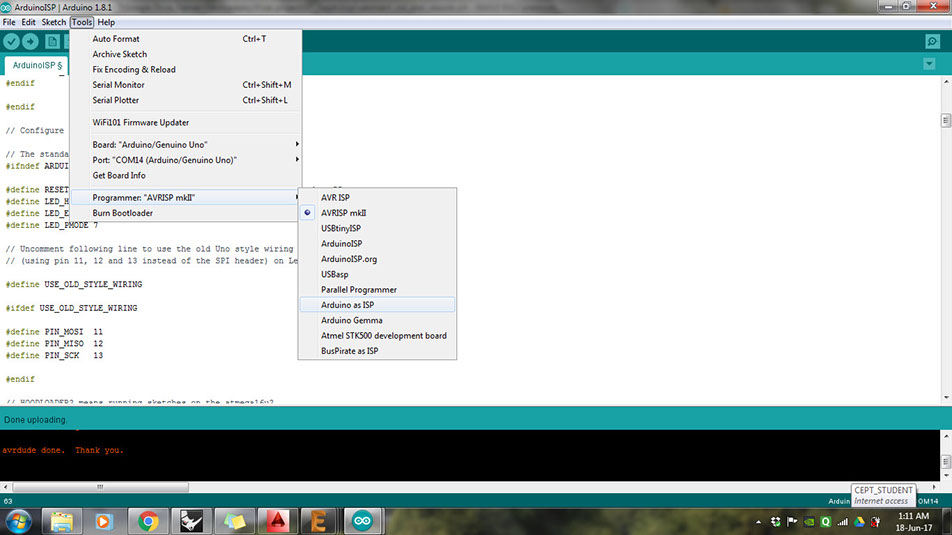Click Get Board Info
This screenshot has width=952, height=535.
pos(186,175)
